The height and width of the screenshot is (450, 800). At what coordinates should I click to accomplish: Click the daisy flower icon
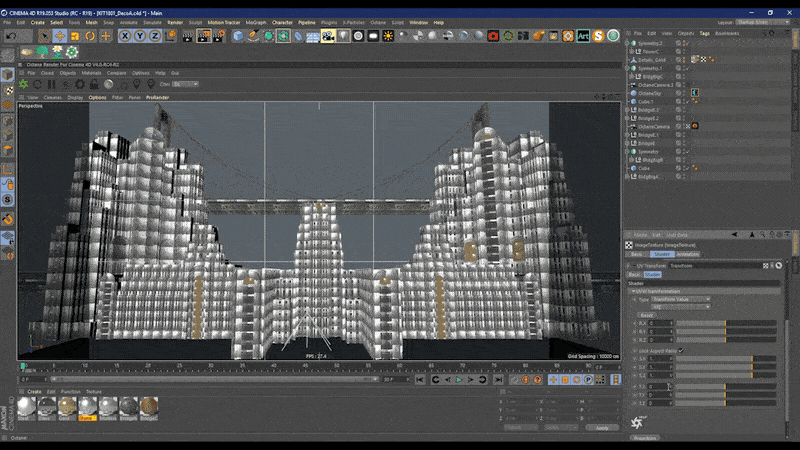(57, 52)
